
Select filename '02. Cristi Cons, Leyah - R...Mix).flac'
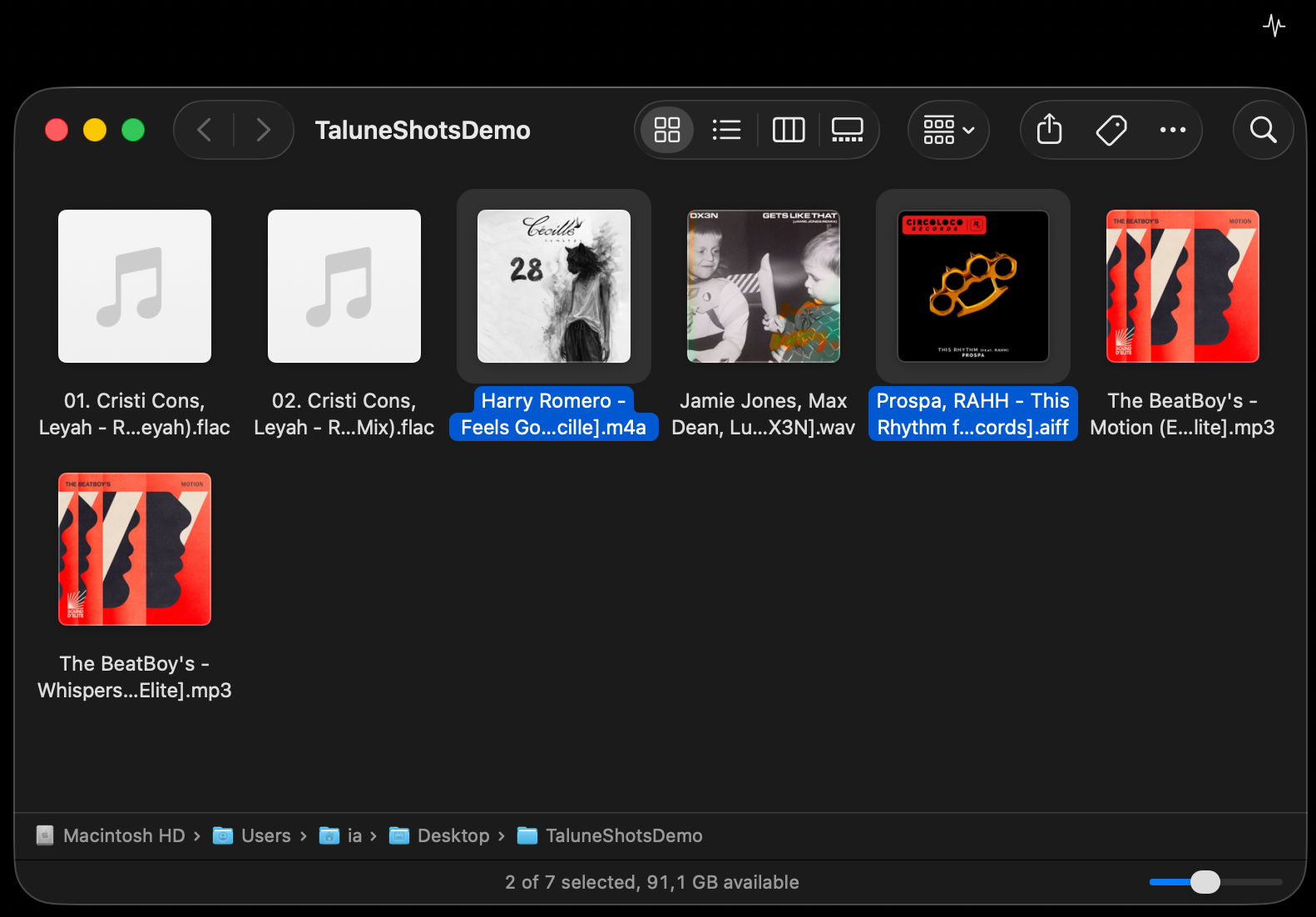point(344,414)
